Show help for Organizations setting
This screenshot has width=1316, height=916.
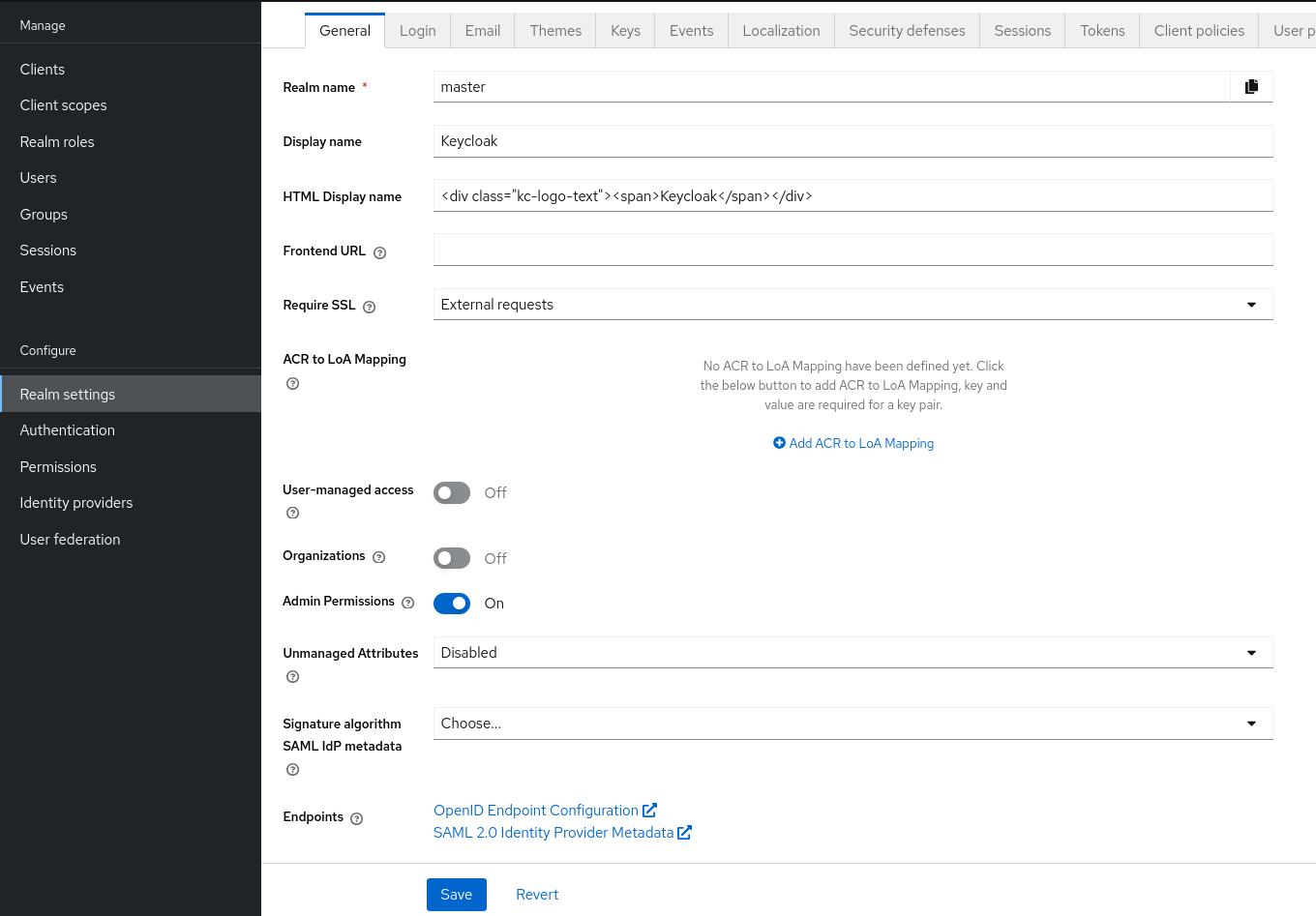[379, 557]
